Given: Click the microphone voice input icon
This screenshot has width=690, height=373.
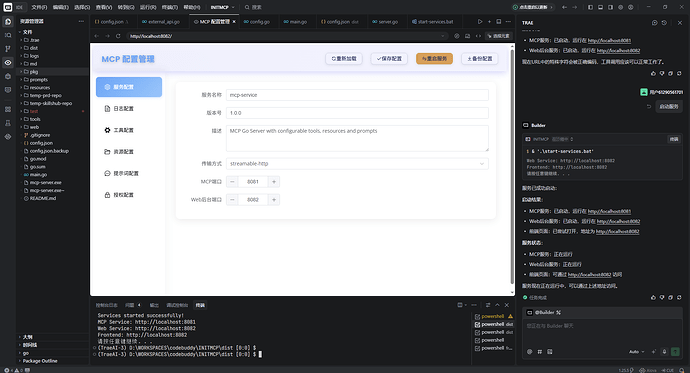Looking at the screenshot, I should (x=664, y=351).
